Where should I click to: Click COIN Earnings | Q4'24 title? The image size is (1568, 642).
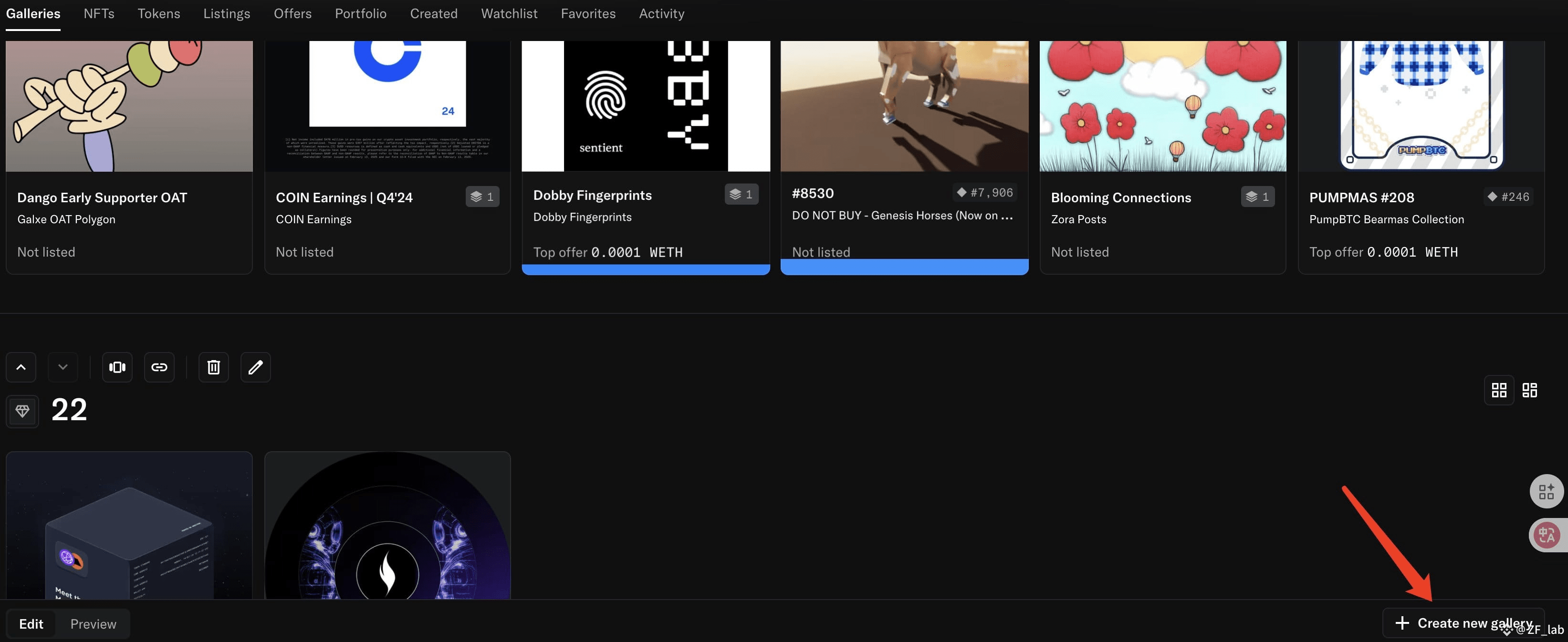click(345, 197)
